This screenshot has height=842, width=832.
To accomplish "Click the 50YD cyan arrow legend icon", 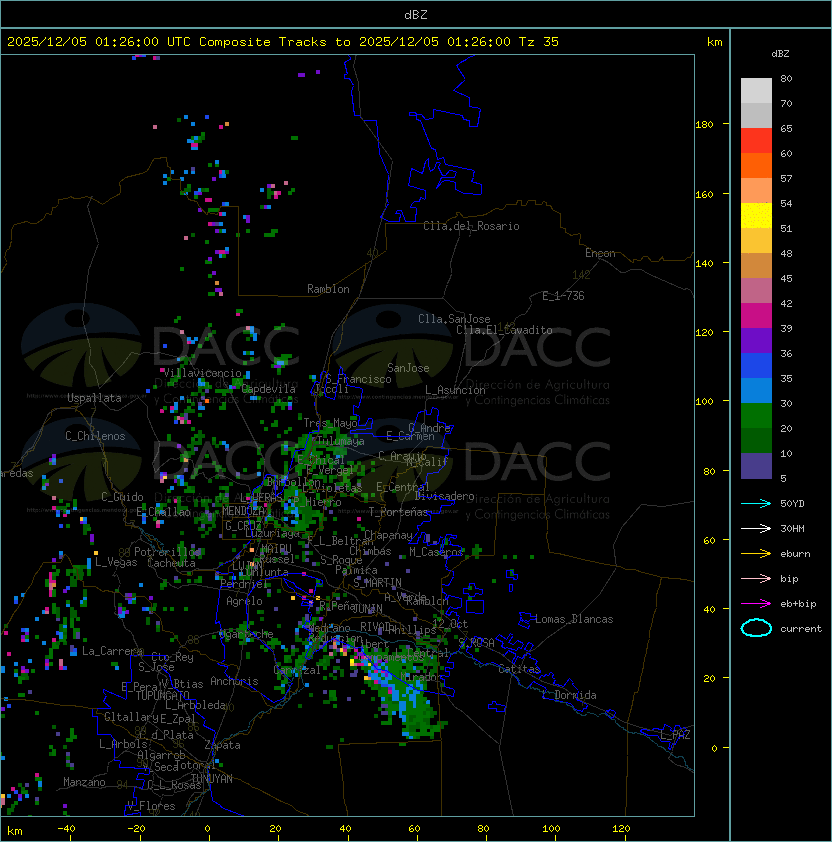I will click(756, 503).
